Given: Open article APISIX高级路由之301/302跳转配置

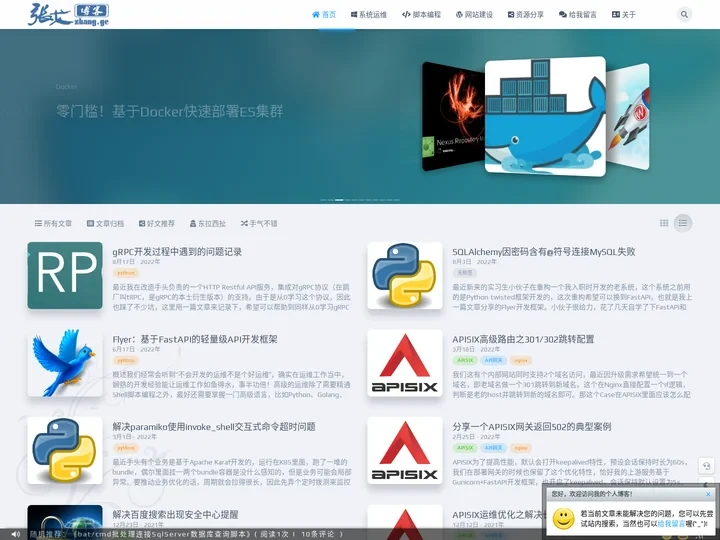Looking at the screenshot, I should pyautogui.click(x=523, y=339).
